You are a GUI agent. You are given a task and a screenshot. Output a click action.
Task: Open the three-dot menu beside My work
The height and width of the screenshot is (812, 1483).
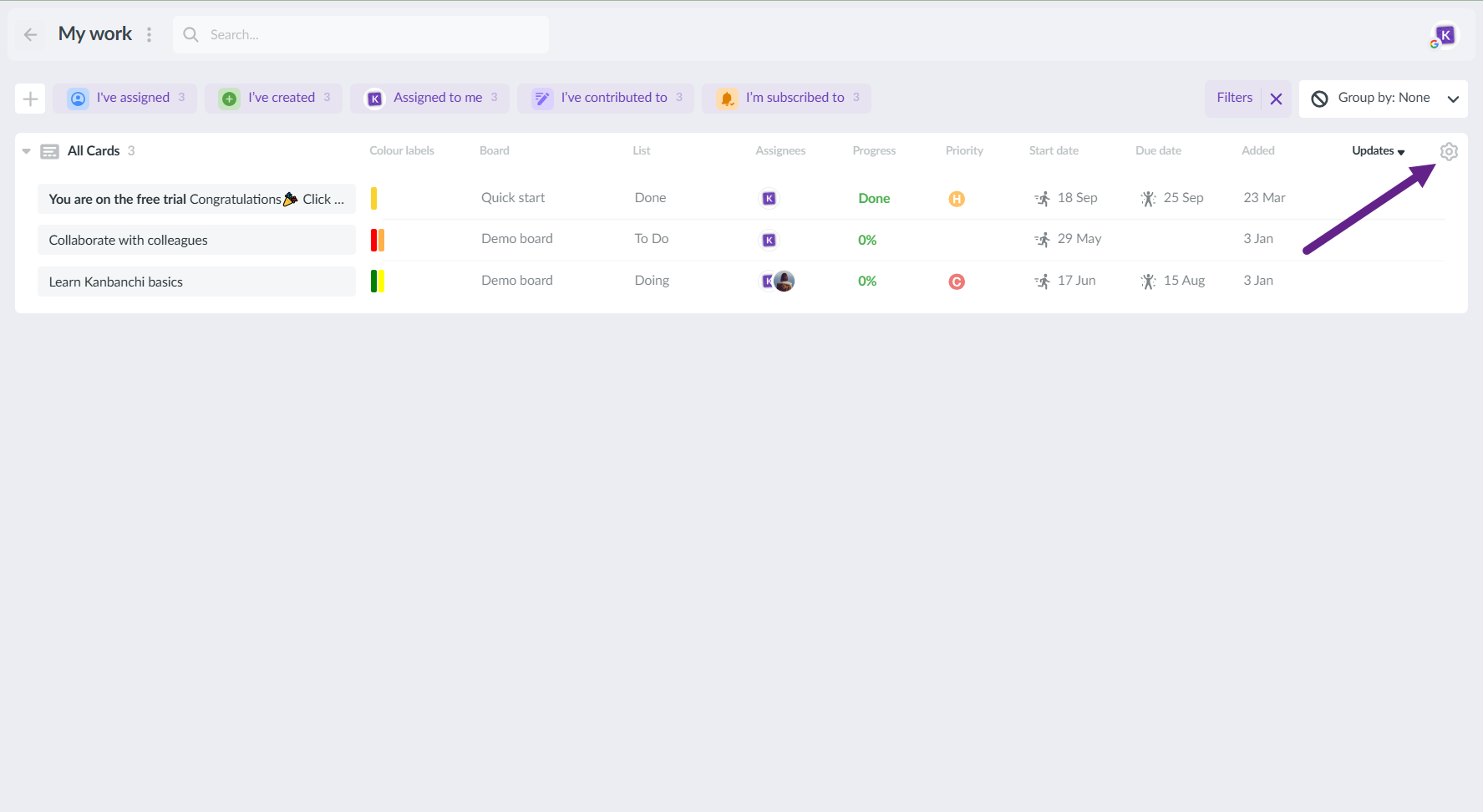tap(150, 35)
